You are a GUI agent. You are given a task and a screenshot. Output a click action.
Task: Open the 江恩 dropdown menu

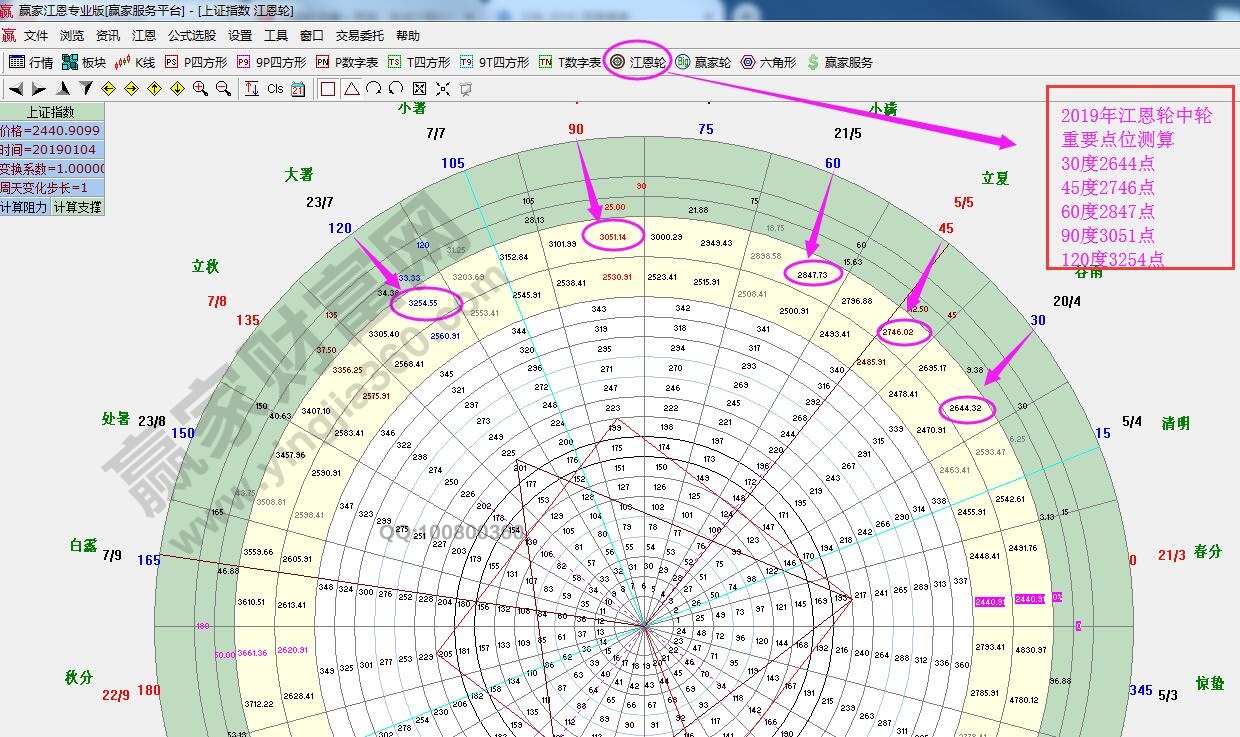[144, 35]
